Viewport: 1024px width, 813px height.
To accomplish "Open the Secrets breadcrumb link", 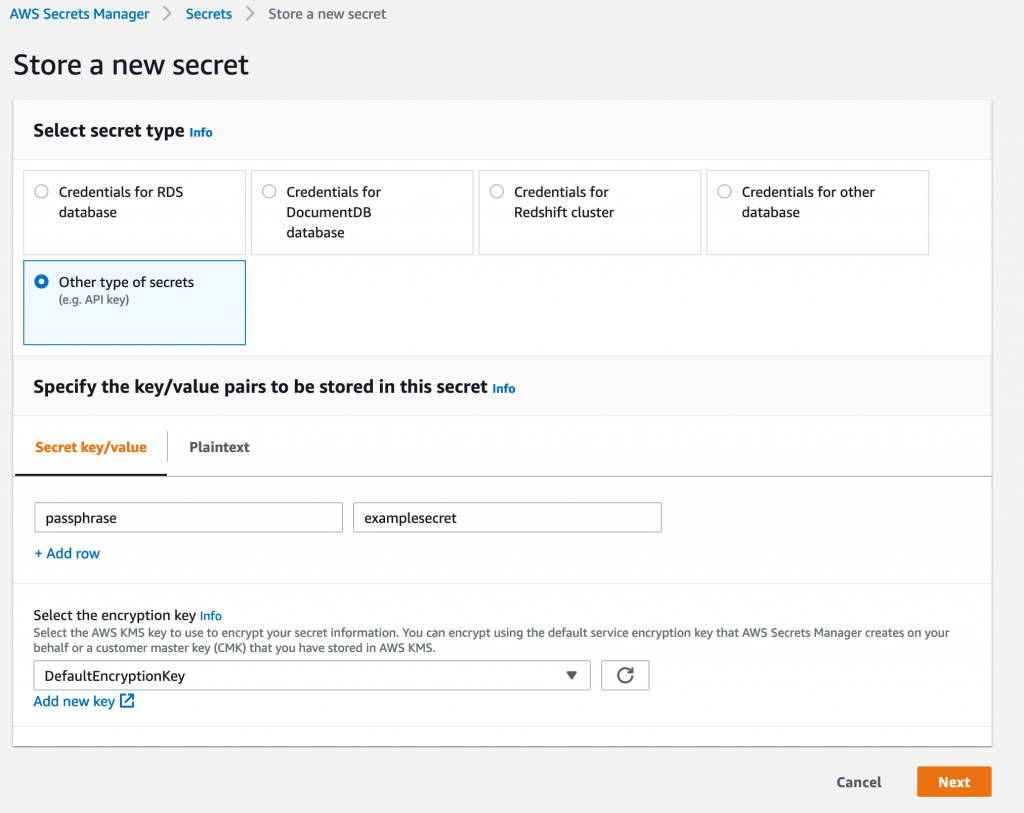I will pos(208,13).
